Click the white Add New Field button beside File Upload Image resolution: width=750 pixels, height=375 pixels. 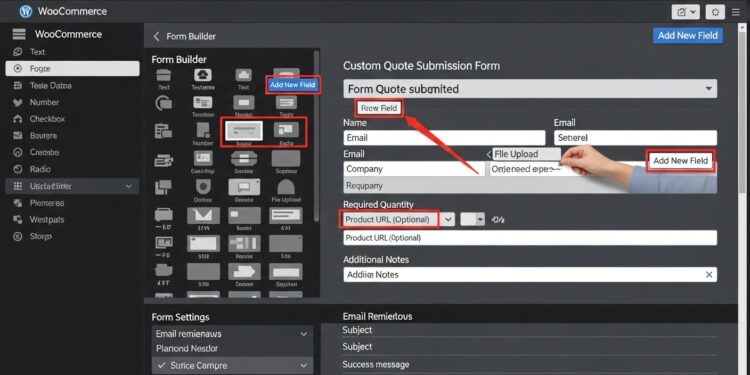680,161
